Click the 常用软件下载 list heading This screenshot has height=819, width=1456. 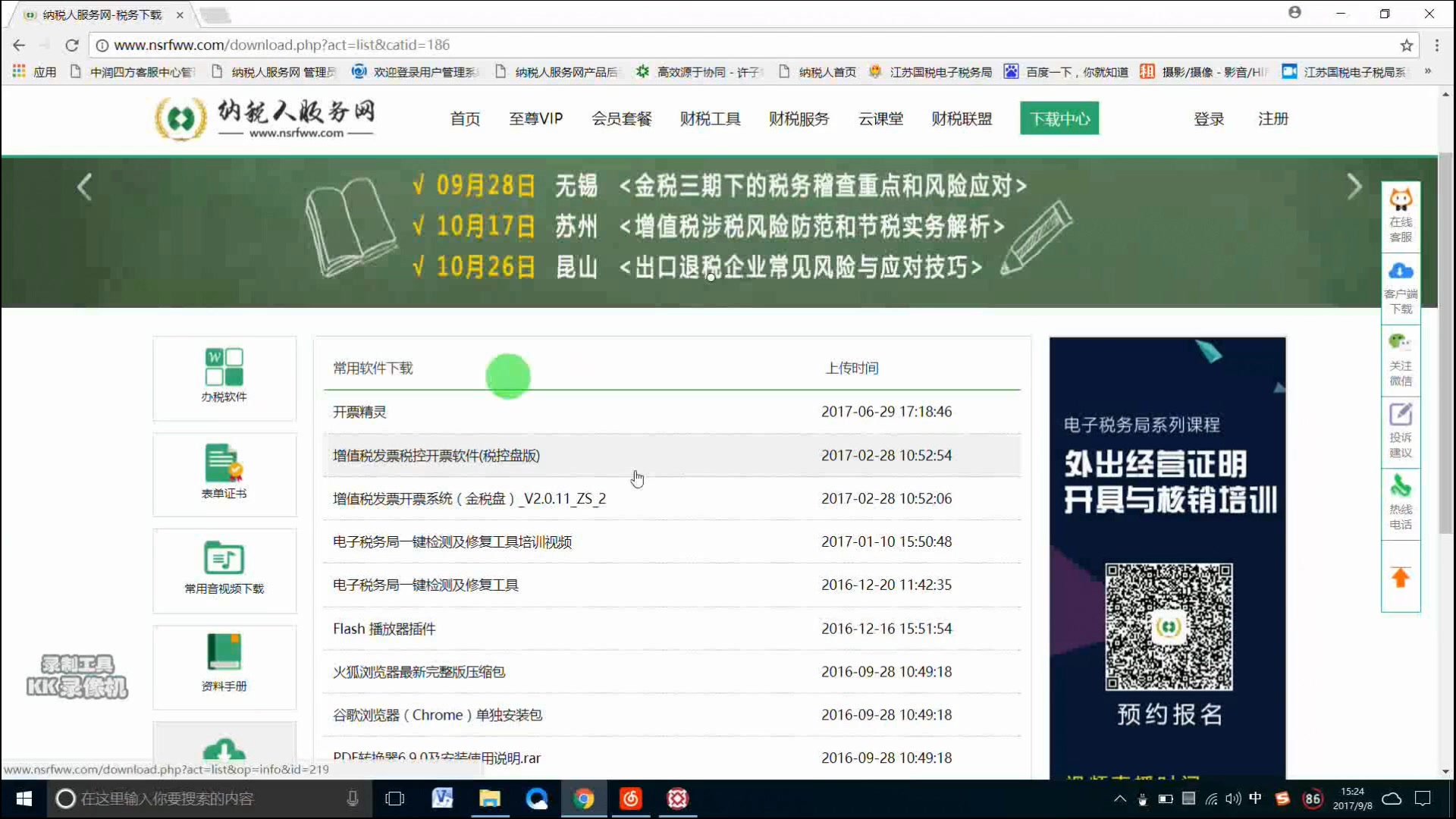(372, 368)
